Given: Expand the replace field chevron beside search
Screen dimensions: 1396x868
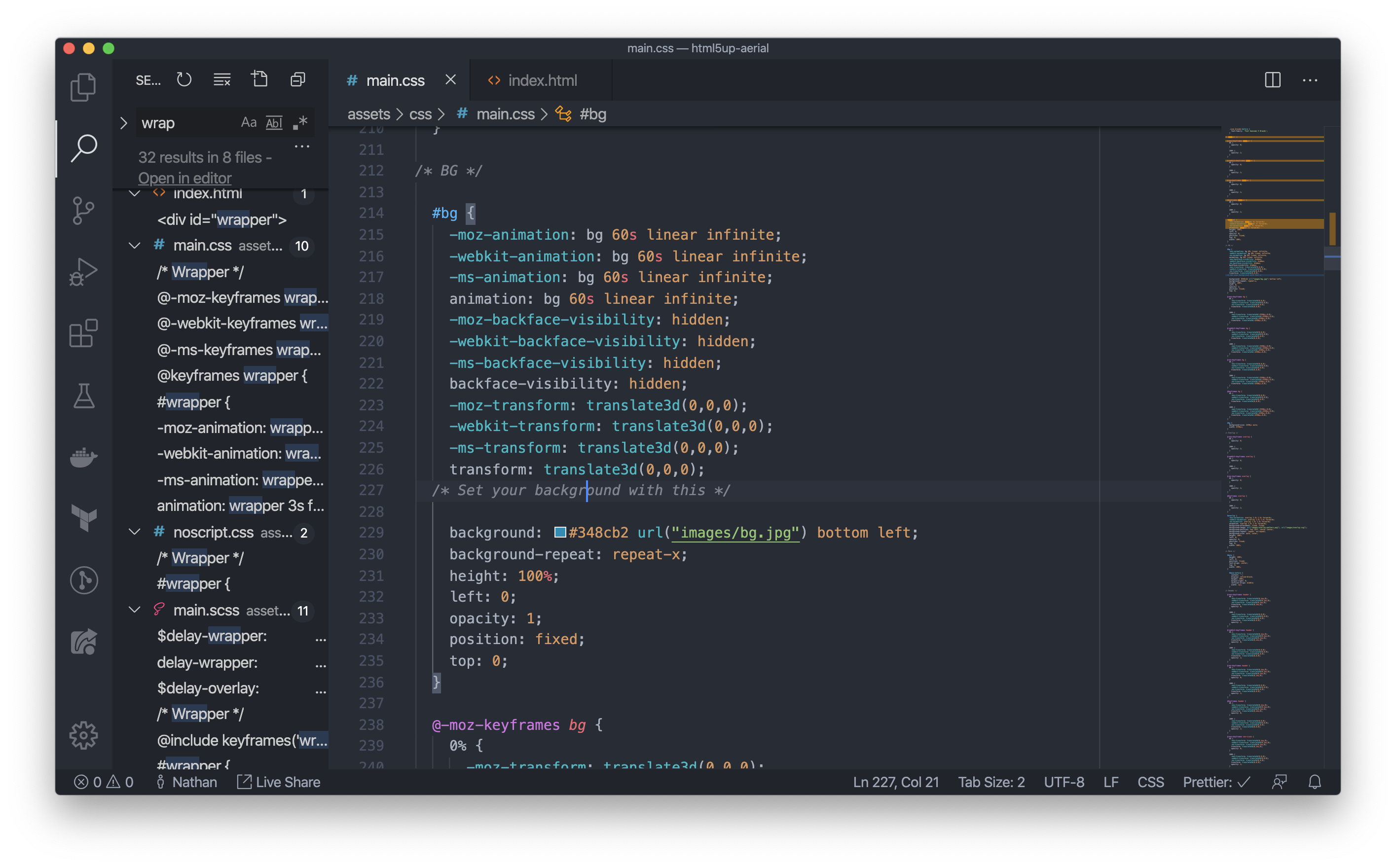Looking at the screenshot, I should pos(123,123).
